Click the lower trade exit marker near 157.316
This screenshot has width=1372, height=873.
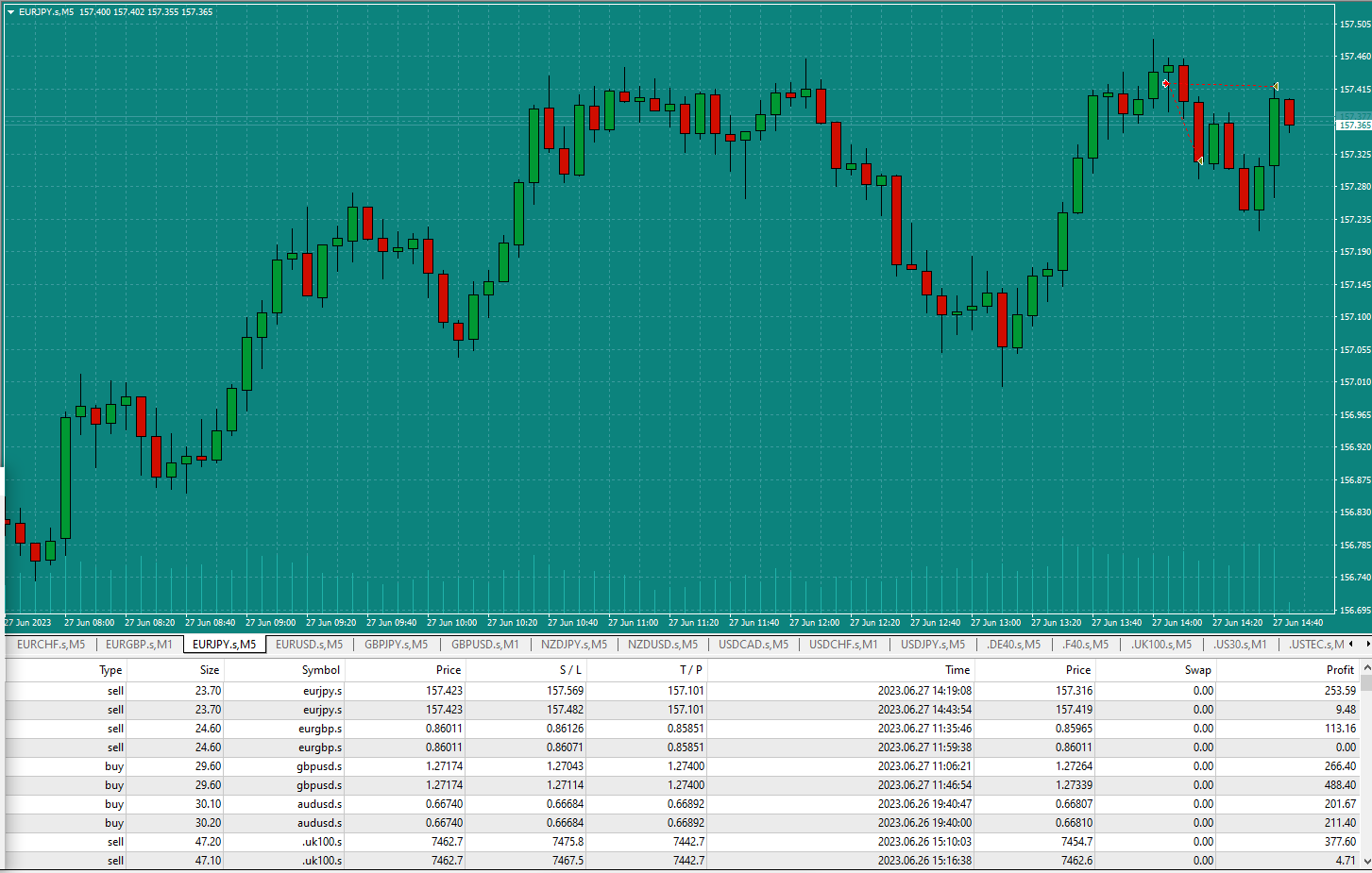[1199, 160]
